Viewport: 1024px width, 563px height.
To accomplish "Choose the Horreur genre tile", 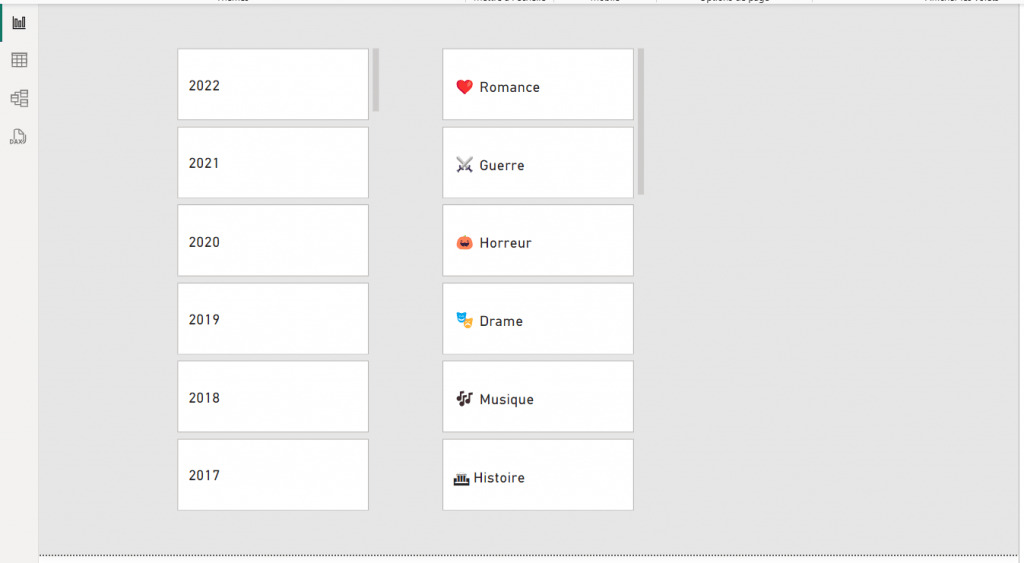I will [538, 240].
